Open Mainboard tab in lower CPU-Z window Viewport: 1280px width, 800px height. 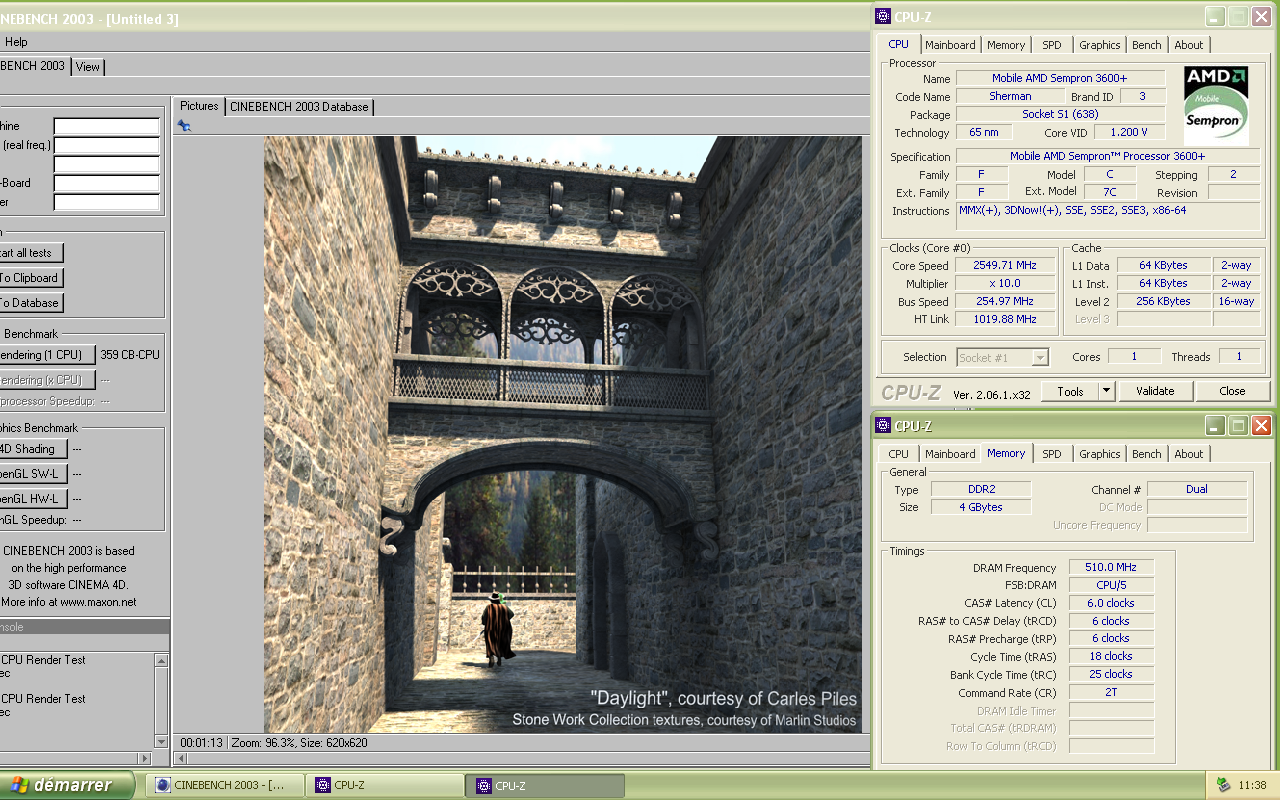point(950,454)
